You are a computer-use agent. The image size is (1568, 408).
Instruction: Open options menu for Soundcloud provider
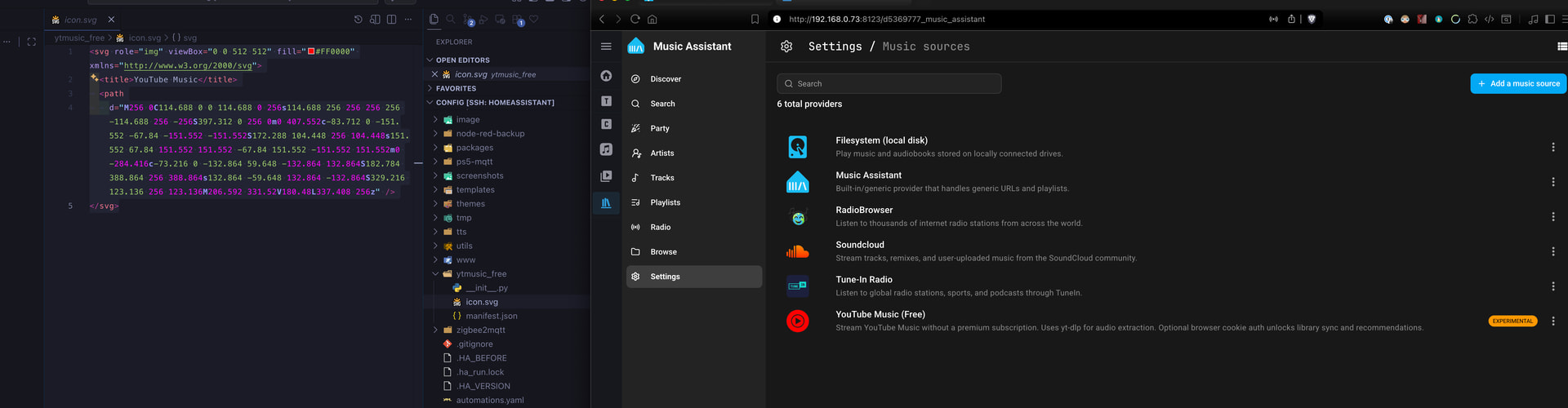[x=1552, y=251]
